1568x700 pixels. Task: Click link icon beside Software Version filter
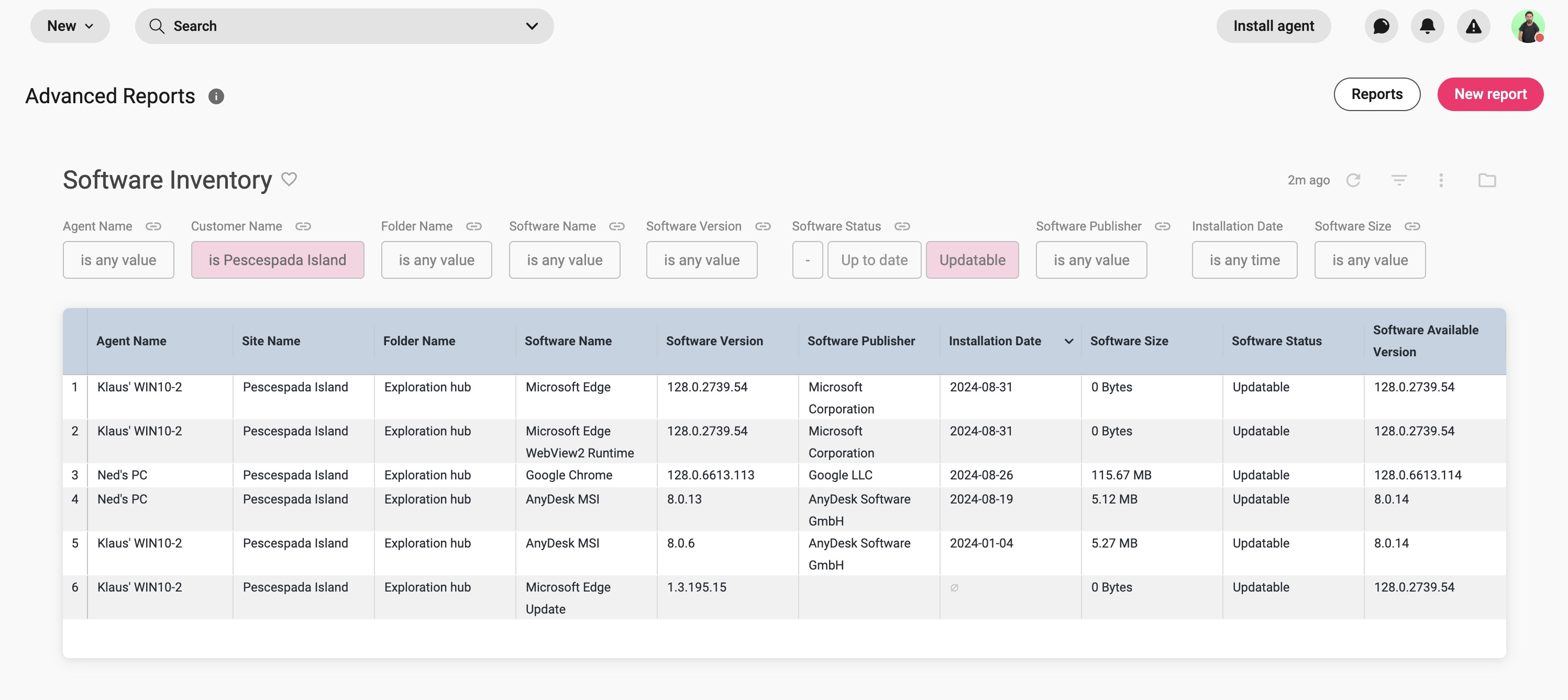click(763, 226)
